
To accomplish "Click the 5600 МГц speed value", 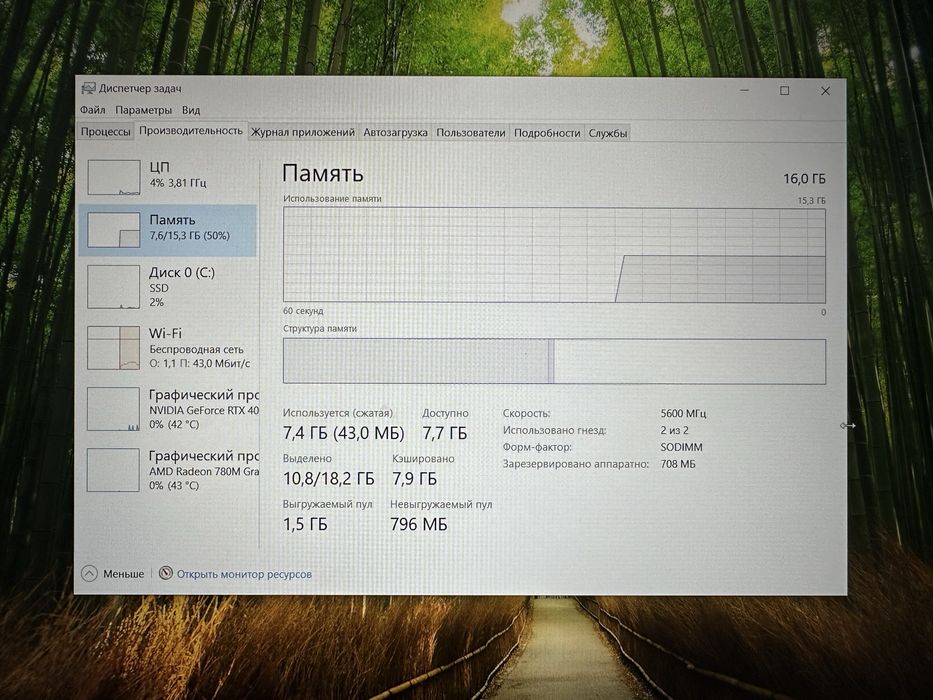I will click(x=683, y=413).
